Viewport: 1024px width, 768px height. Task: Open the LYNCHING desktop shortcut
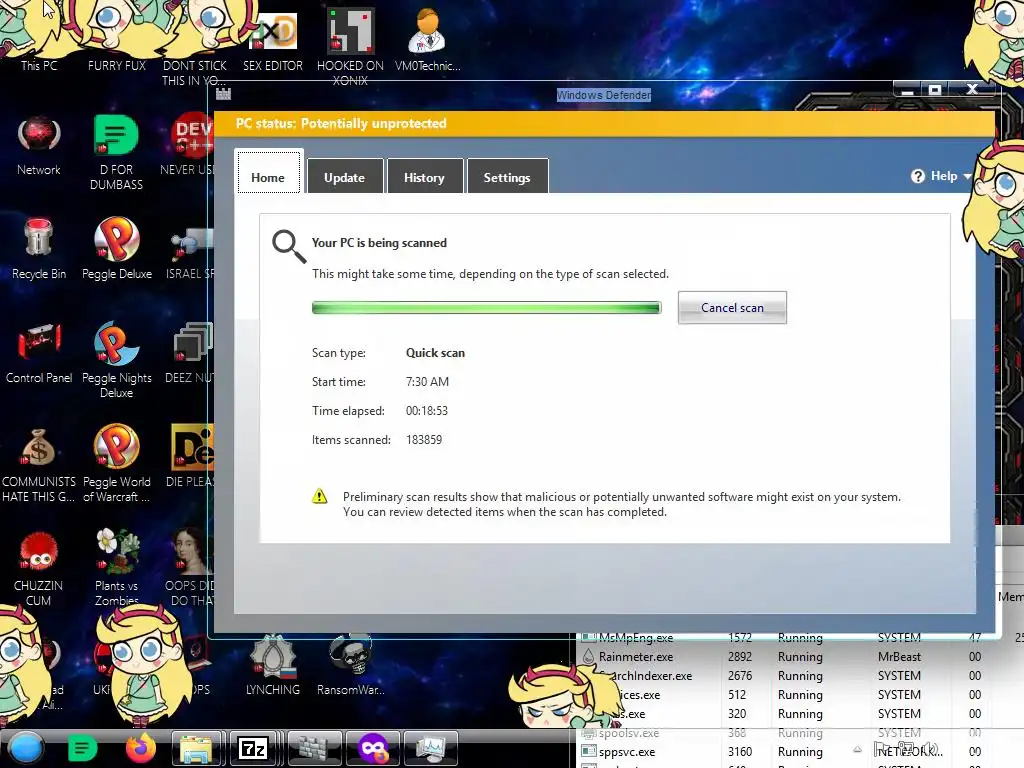(x=273, y=665)
